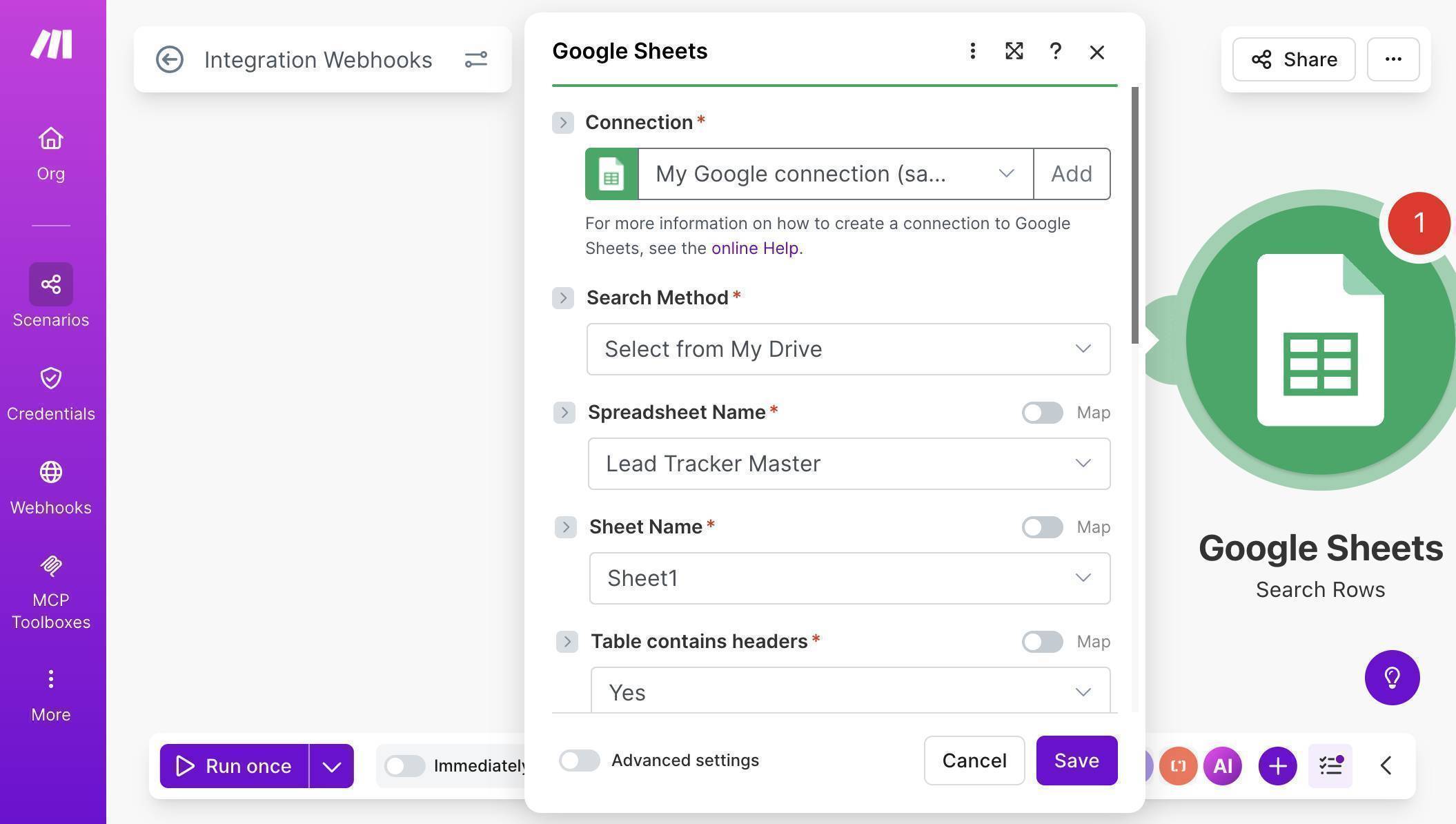Go to the Webhooks page

50,483
